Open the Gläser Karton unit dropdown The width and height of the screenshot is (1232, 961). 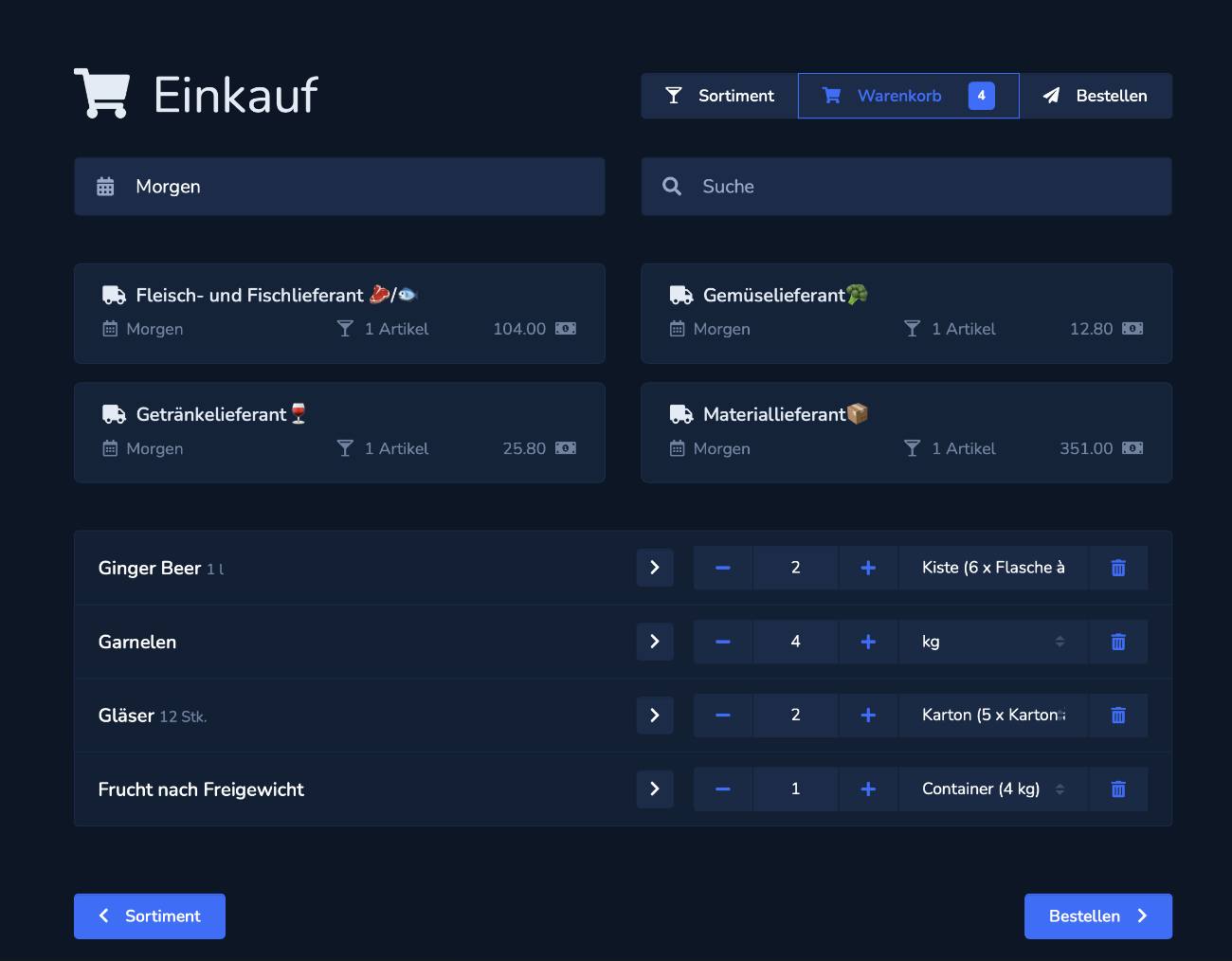click(x=993, y=716)
